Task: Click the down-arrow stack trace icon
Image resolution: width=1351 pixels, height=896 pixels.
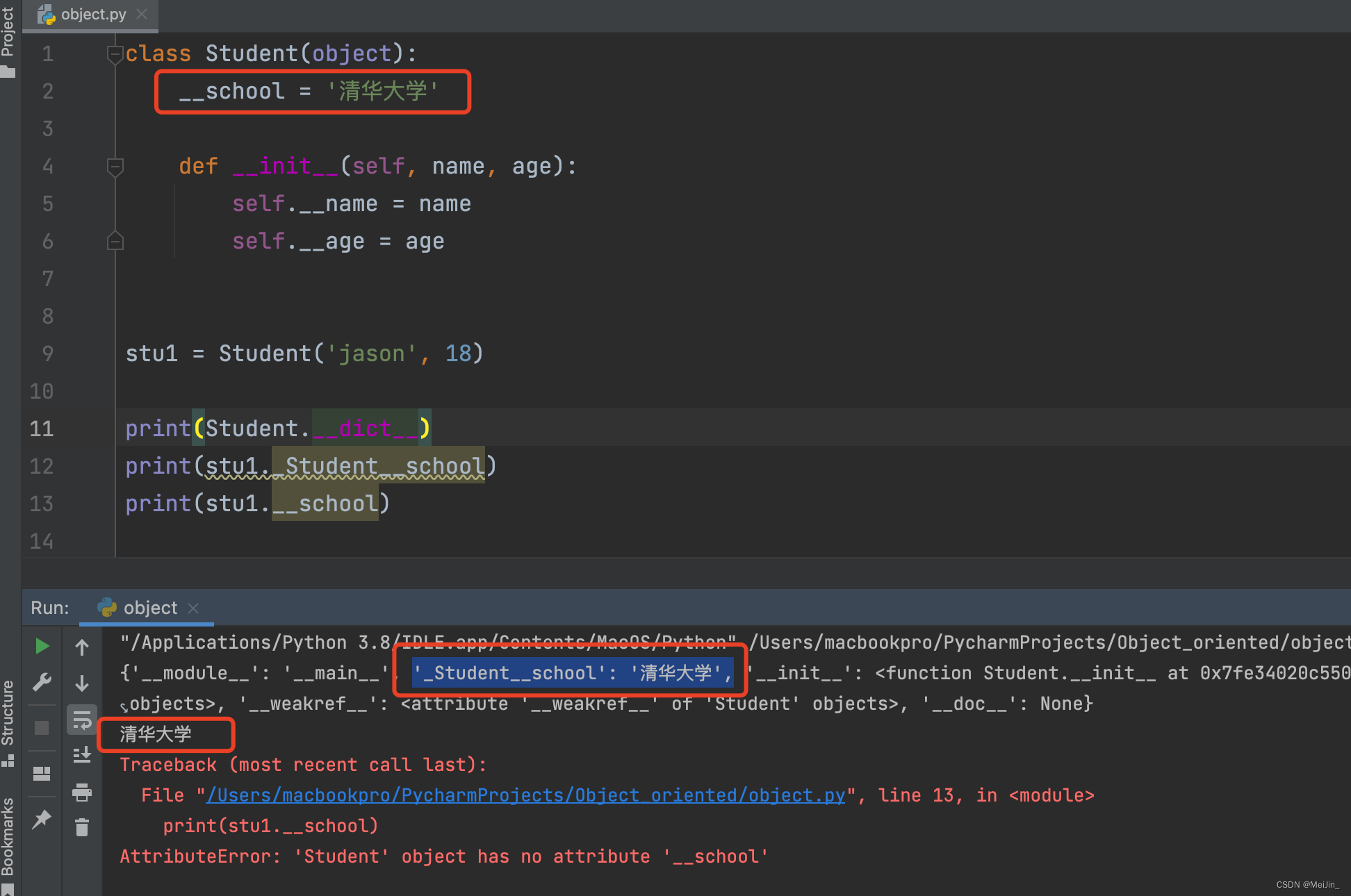Action: 82,683
